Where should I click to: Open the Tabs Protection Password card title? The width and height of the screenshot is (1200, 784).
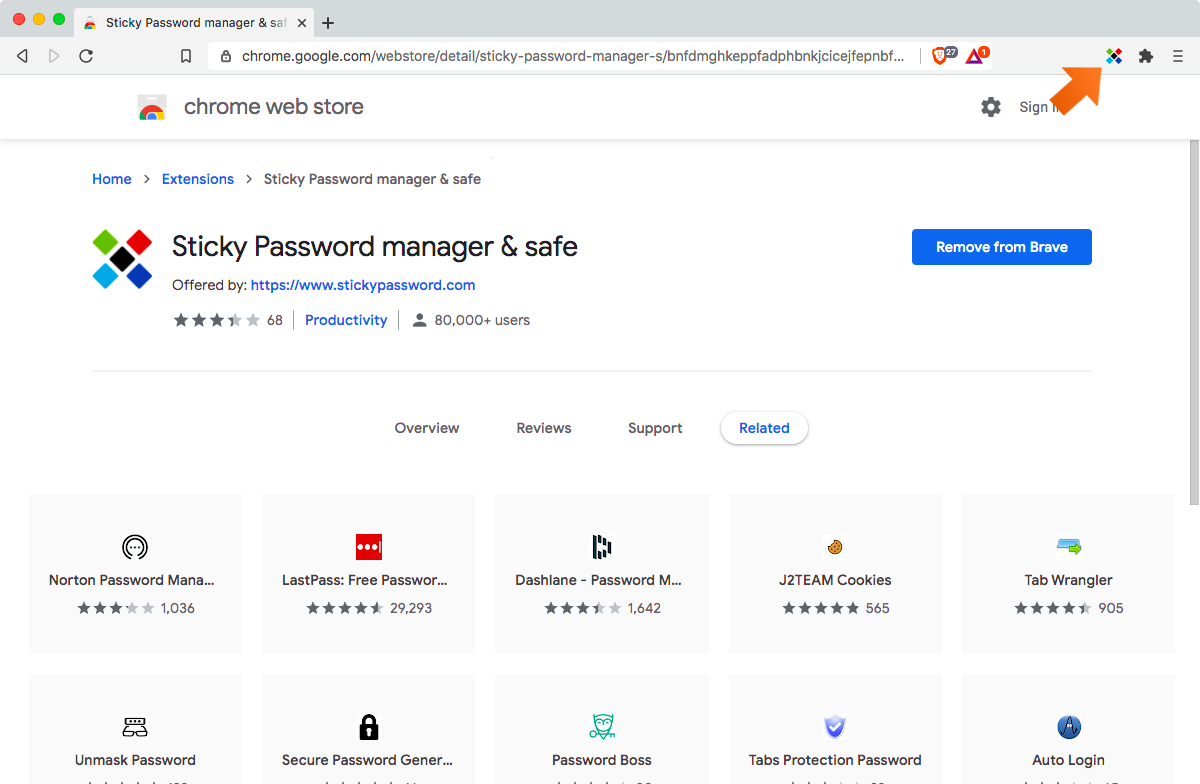tap(835, 760)
